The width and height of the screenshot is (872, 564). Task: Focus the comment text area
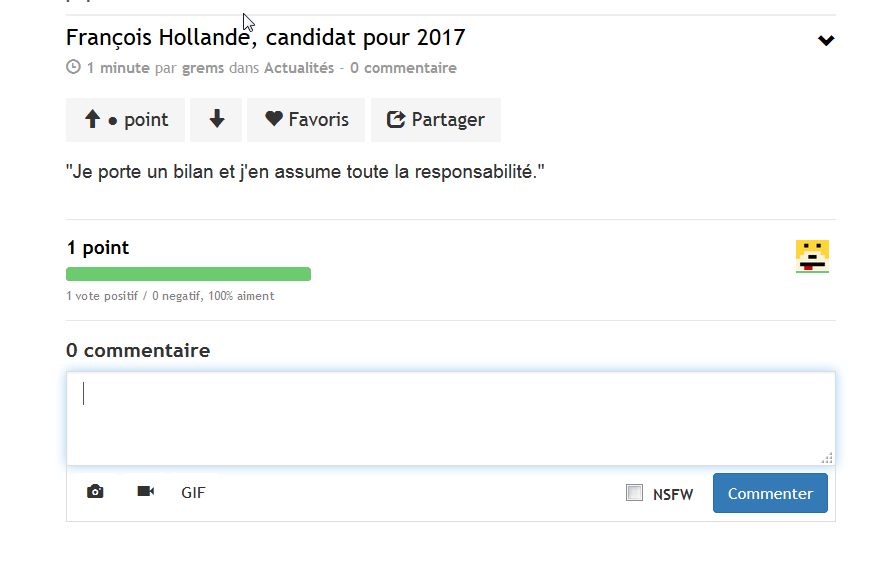(450, 418)
